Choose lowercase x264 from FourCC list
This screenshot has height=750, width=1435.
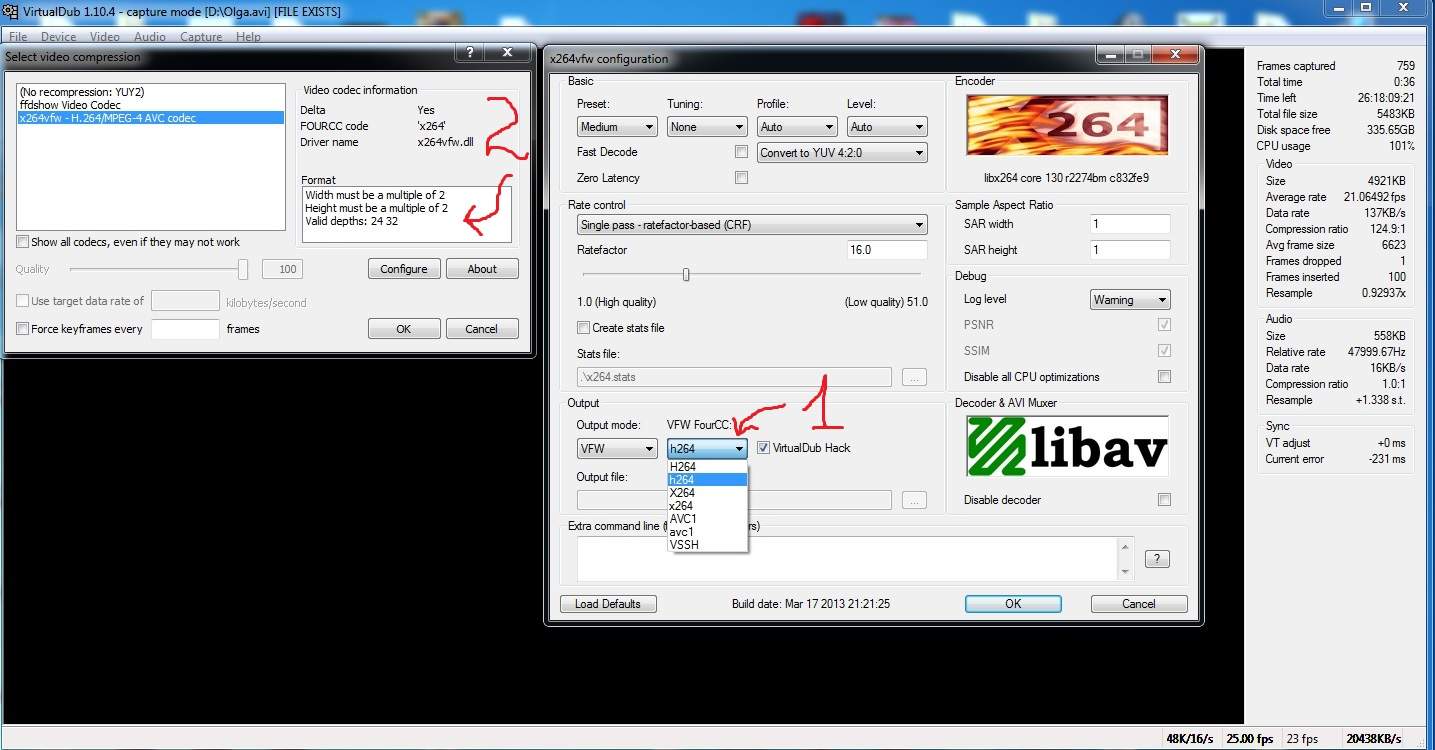[707, 506]
